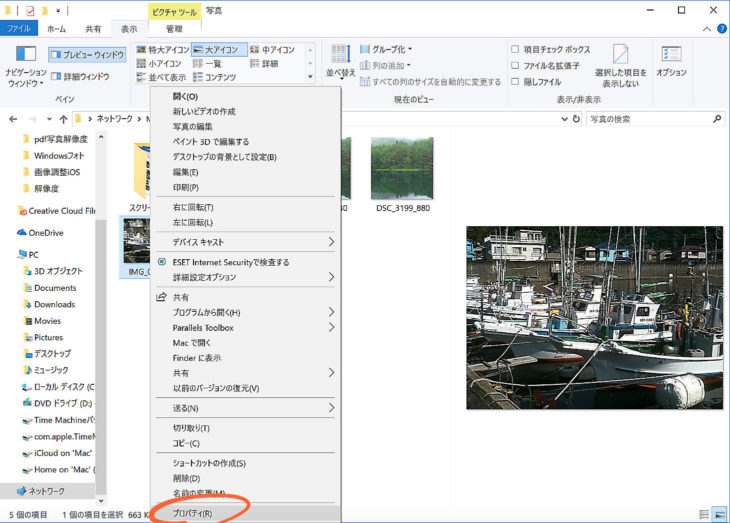
Task: Toggle the item check boxes (項目チェック ボックス) checkbox
Action: (x=515, y=50)
